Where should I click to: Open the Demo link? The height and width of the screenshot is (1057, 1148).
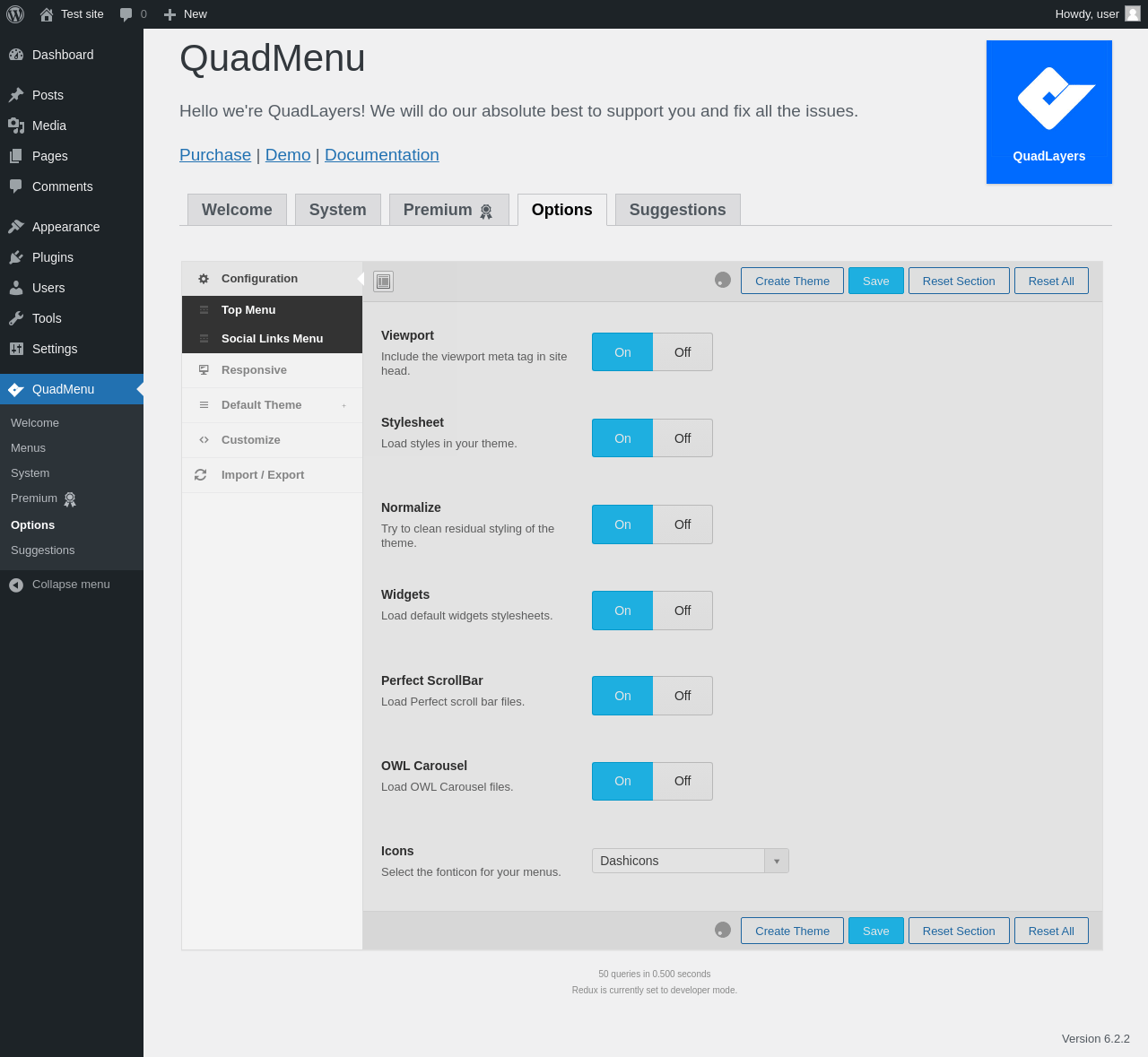[x=288, y=155]
